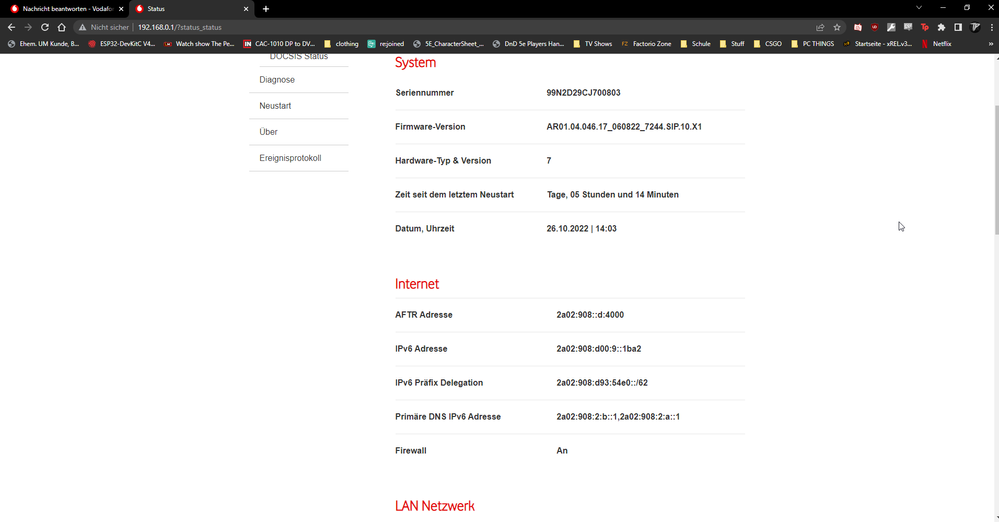The height and width of the screenshot is (522, 999).
Task: Open the 'ESP32-DevKitC V4' bookmark
Action: point(122,44)
